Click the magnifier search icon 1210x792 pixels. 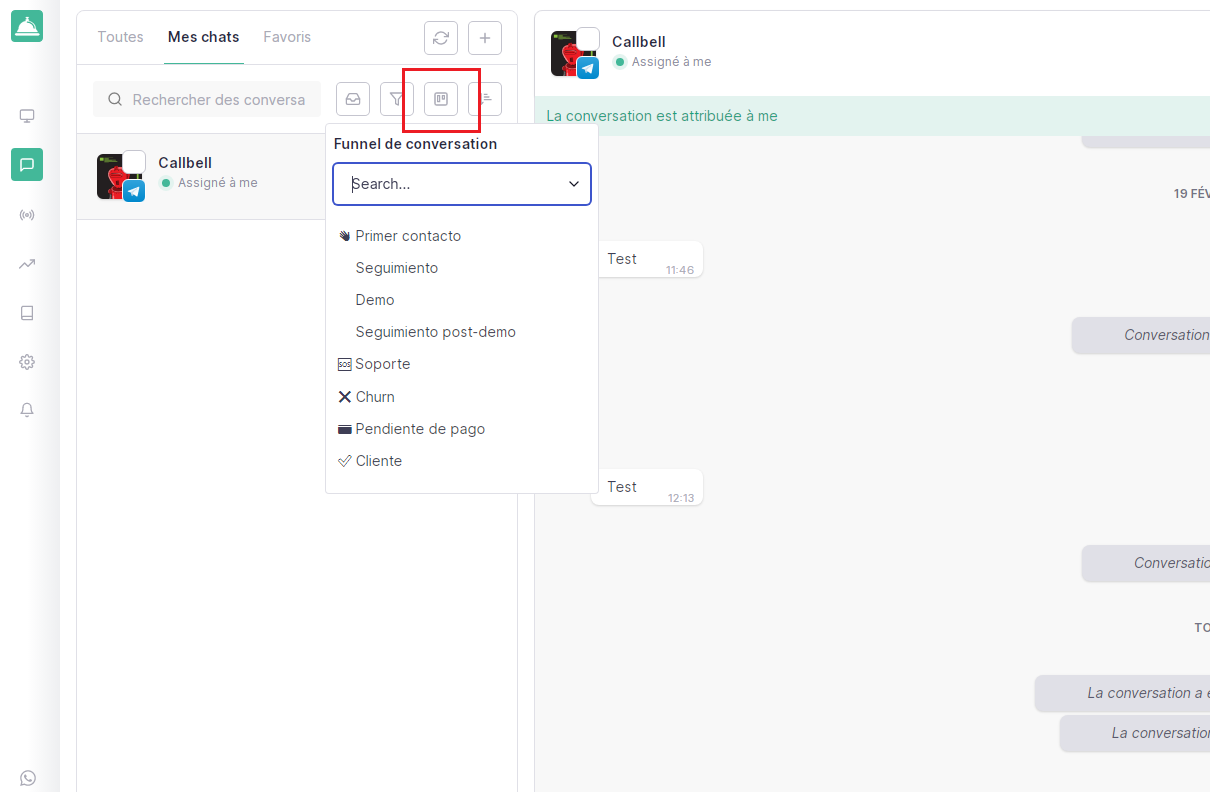point(115,99)
